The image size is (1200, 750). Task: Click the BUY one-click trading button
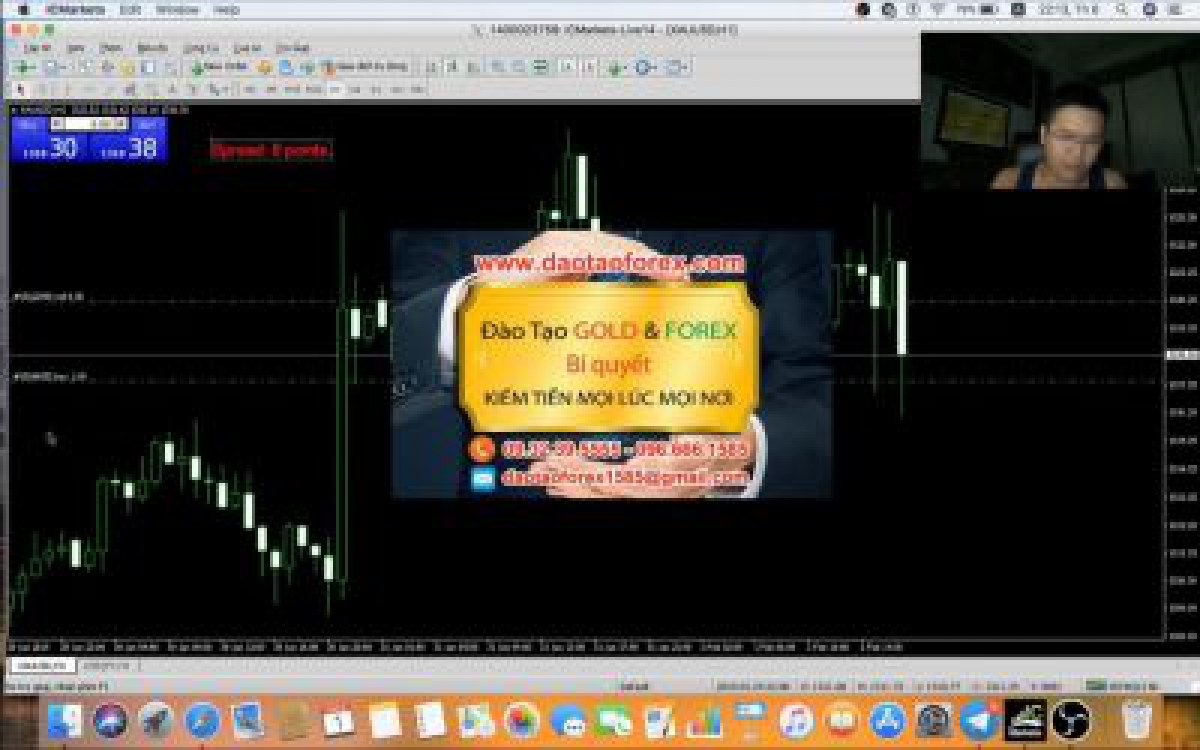click(127, 146)
